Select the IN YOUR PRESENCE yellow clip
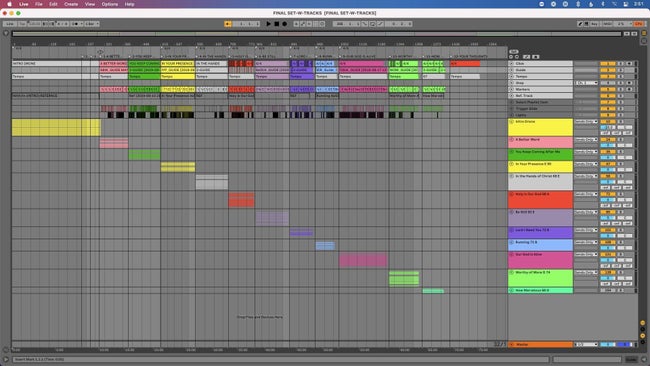Viewport: 650px width, 366px height. (177, 64)
